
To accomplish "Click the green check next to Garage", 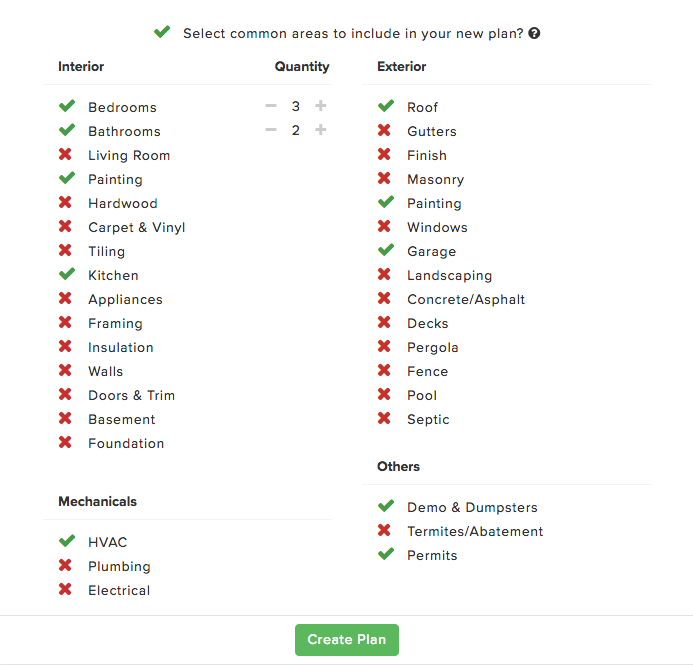I will click(386, 250).
